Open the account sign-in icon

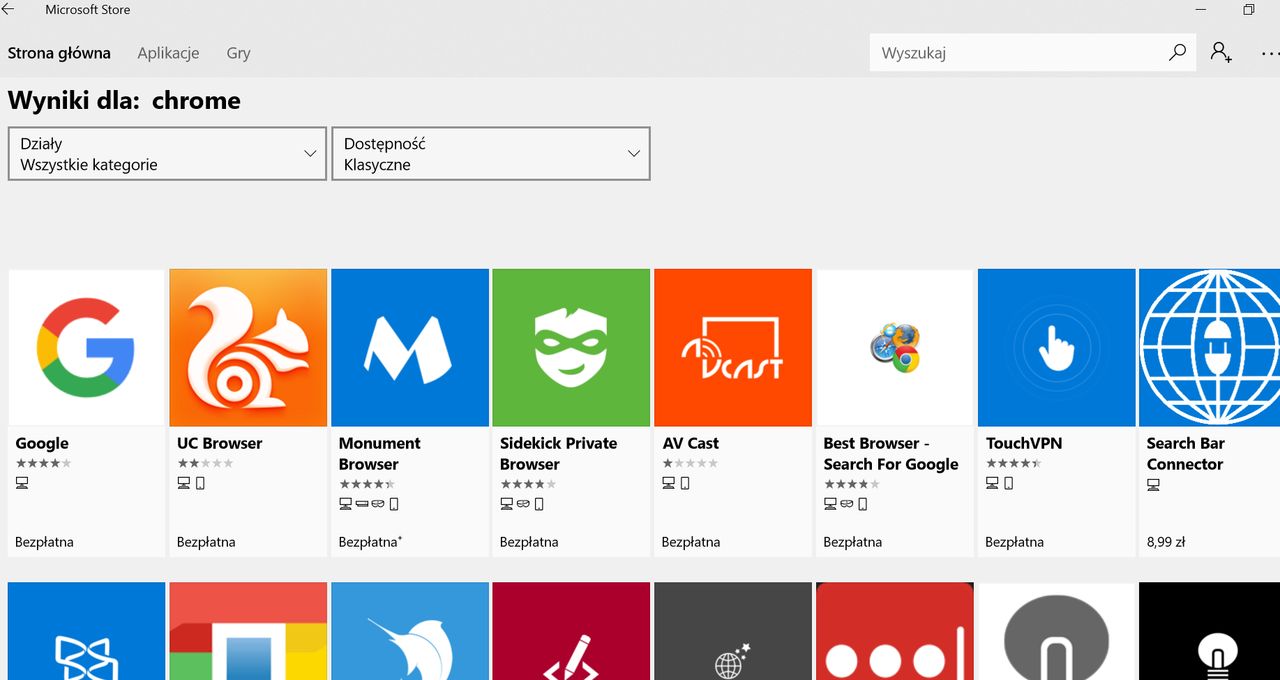(1221, 53)
